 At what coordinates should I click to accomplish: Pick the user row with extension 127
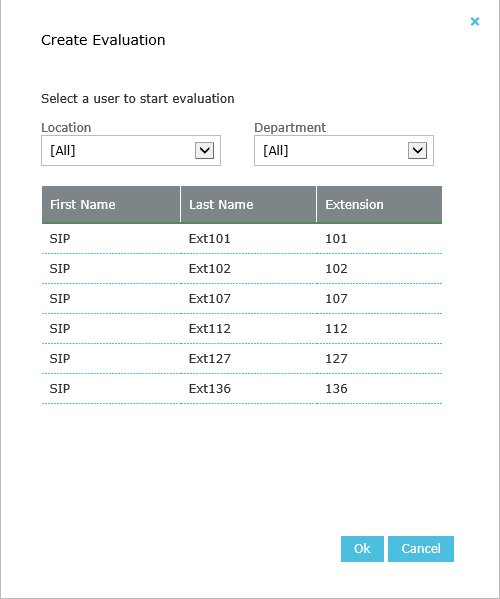pos(242,359)
